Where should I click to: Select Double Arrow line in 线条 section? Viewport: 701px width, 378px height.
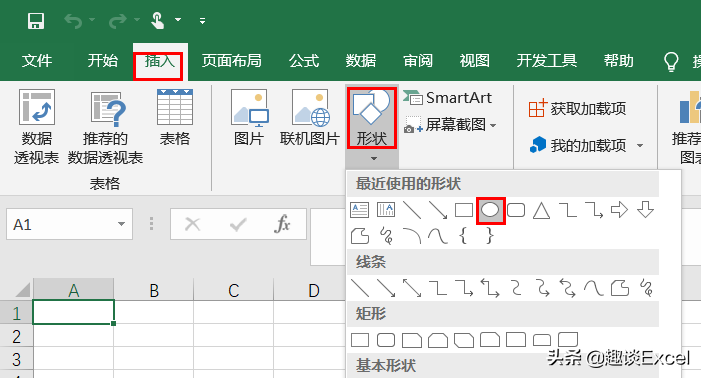pos(412,288)
